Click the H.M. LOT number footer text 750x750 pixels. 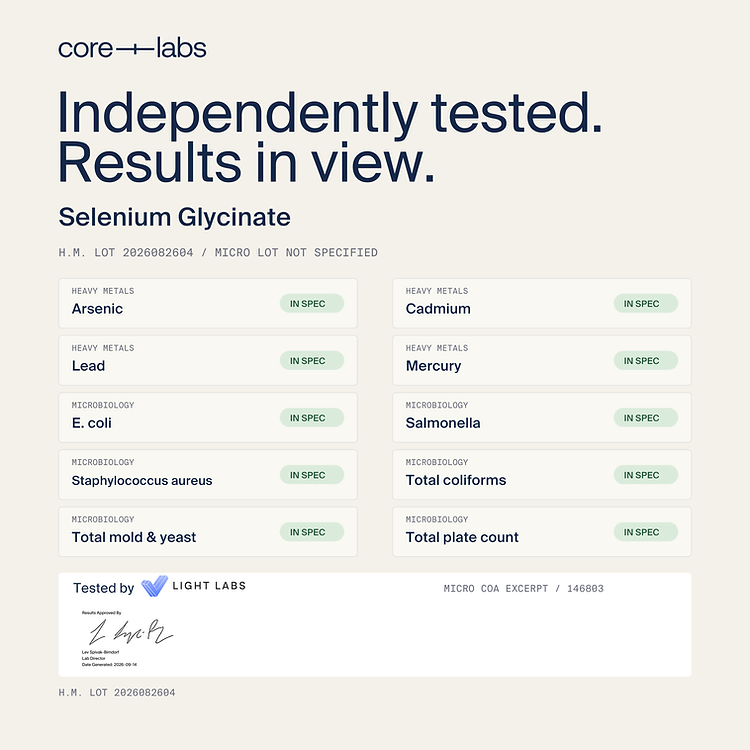click(117, 692)
